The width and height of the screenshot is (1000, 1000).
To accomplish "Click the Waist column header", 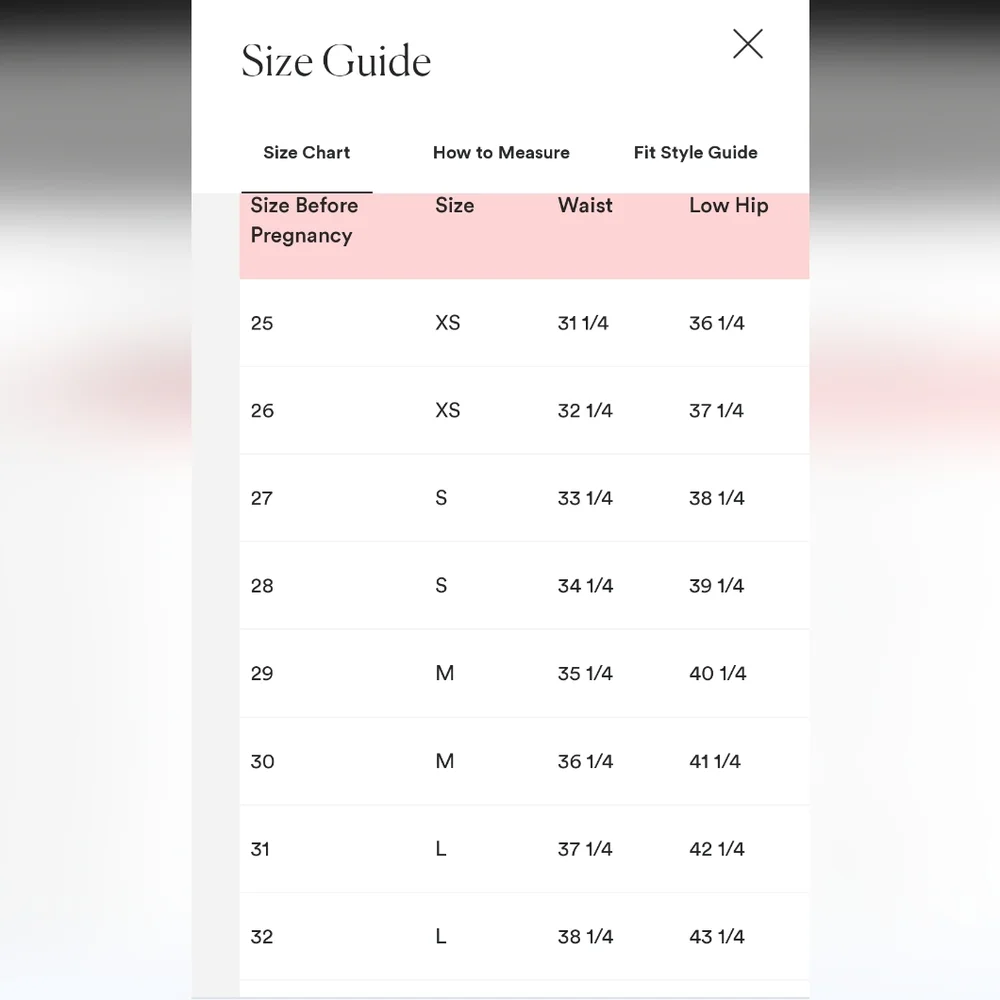I will tap(585, 206).
